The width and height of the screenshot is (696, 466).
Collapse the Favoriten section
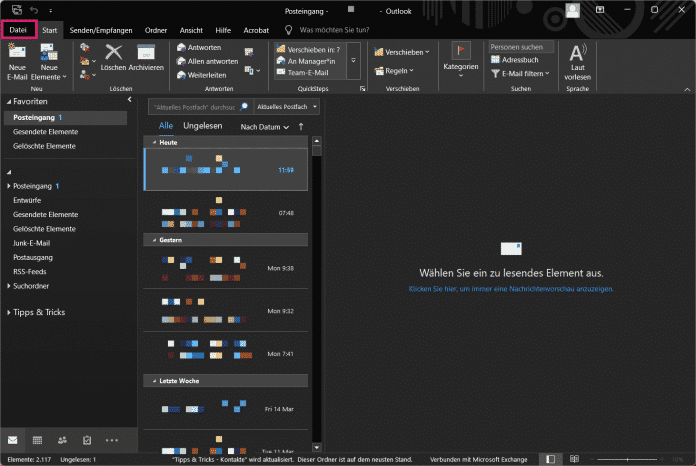[9, 102]
